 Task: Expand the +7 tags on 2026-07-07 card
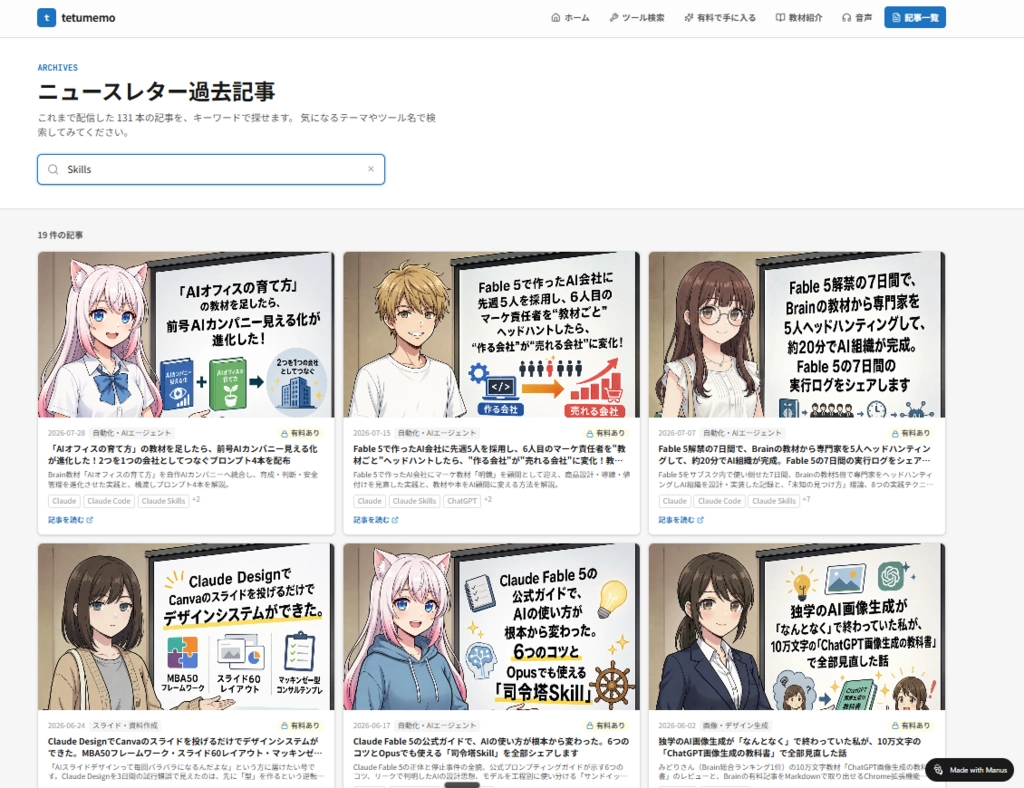[807, 499]
